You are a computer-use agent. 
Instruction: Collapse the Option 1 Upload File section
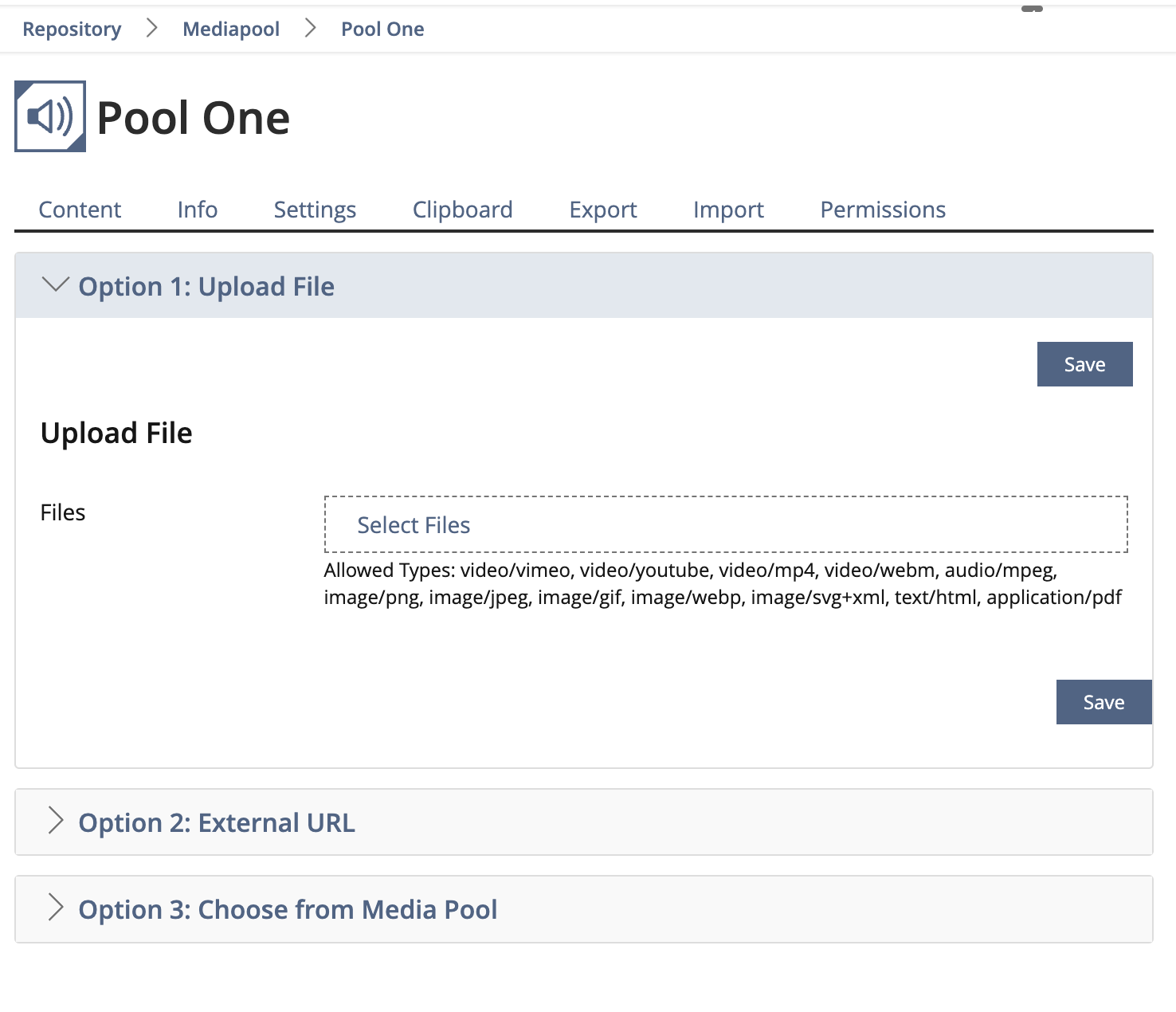coord(55,285)
